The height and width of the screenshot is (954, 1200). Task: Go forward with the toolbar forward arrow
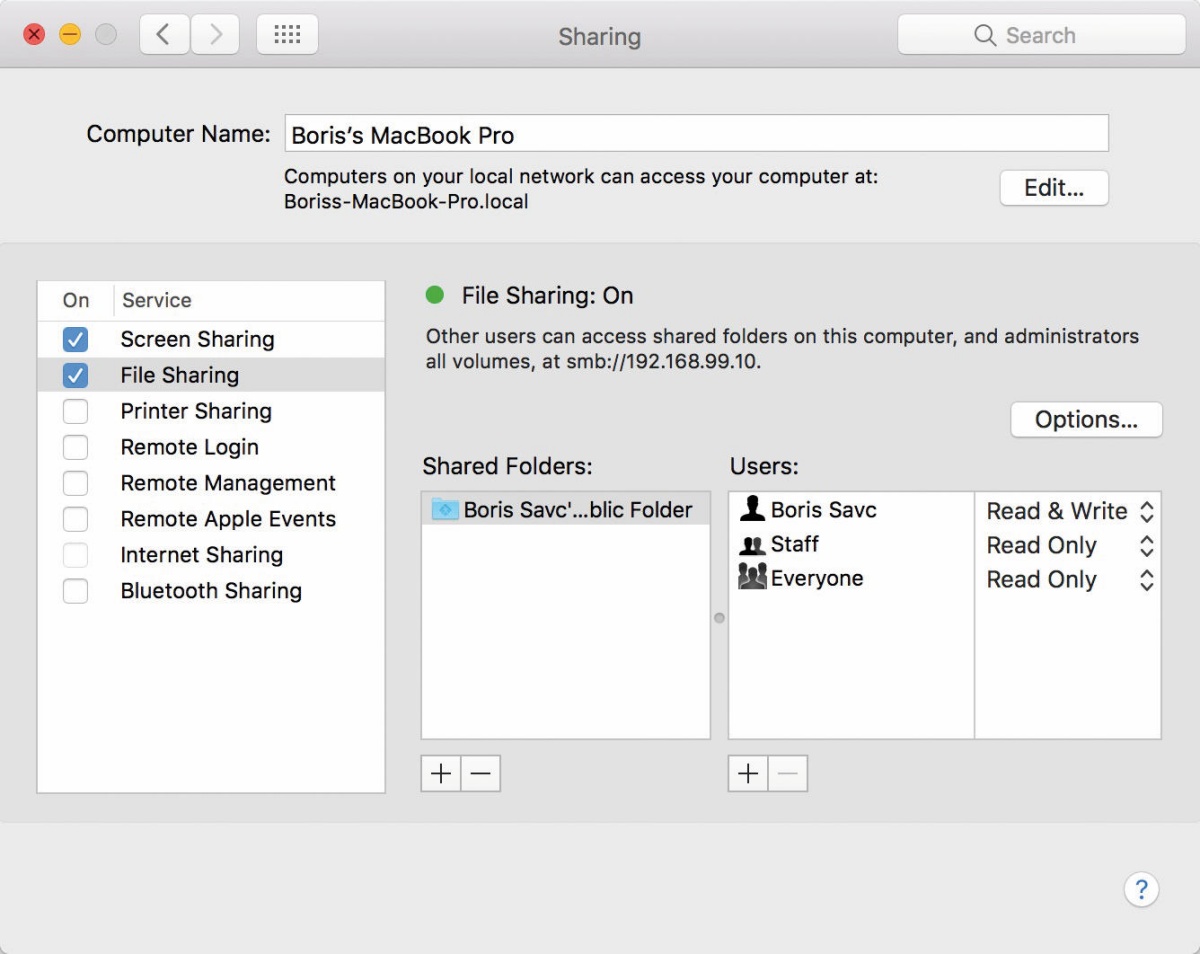click(x=215, y=35)
